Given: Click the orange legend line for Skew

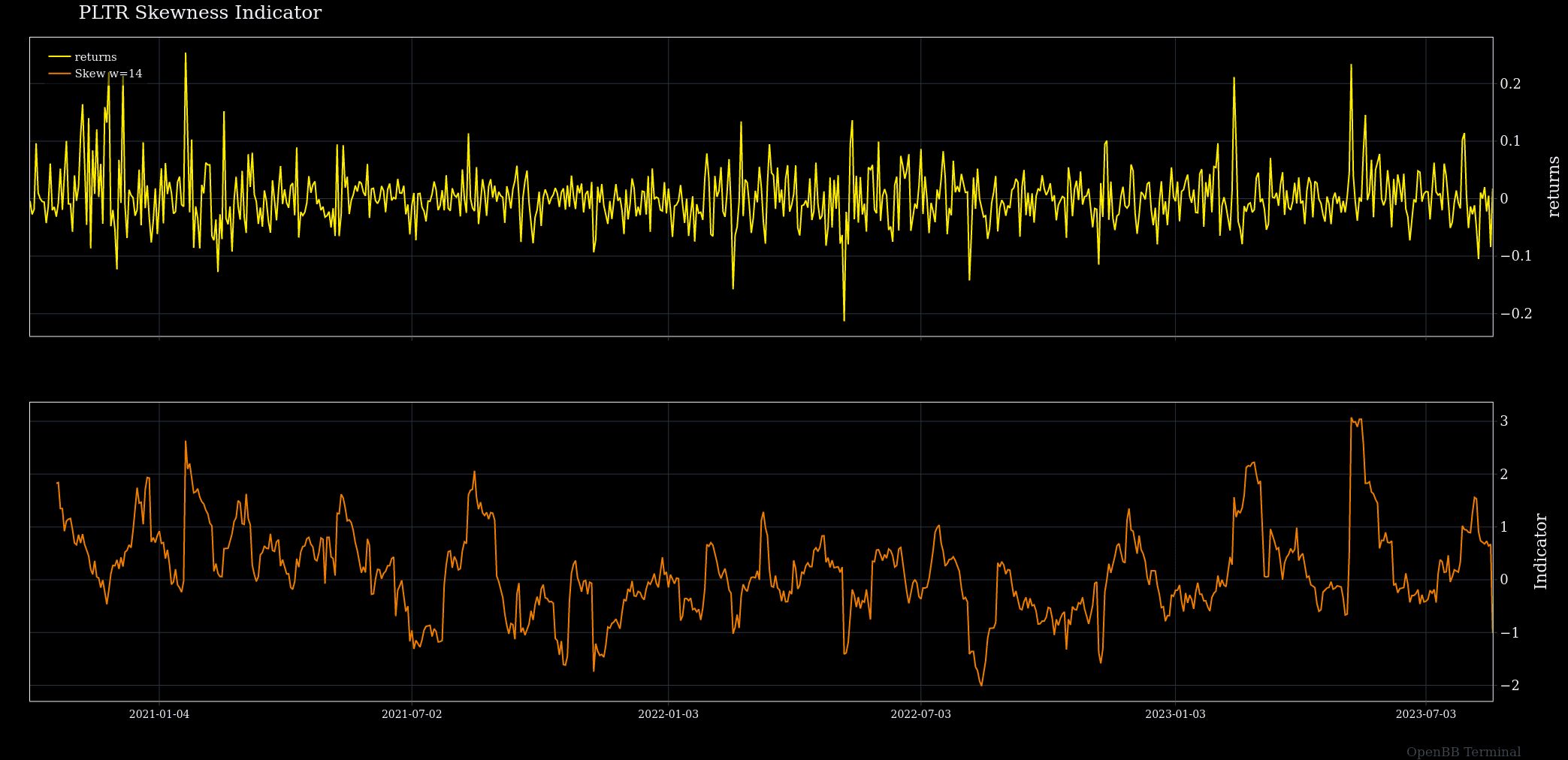Looking at the screenshot, I should (60, 74).
